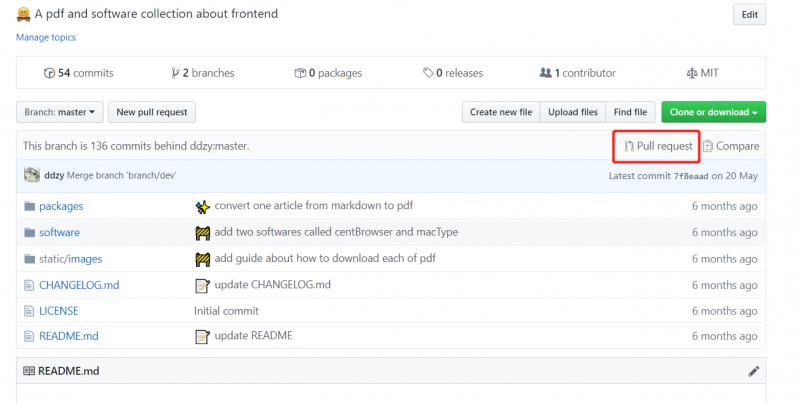Click the Upload files button
The image size is (800, 403).
573,113
